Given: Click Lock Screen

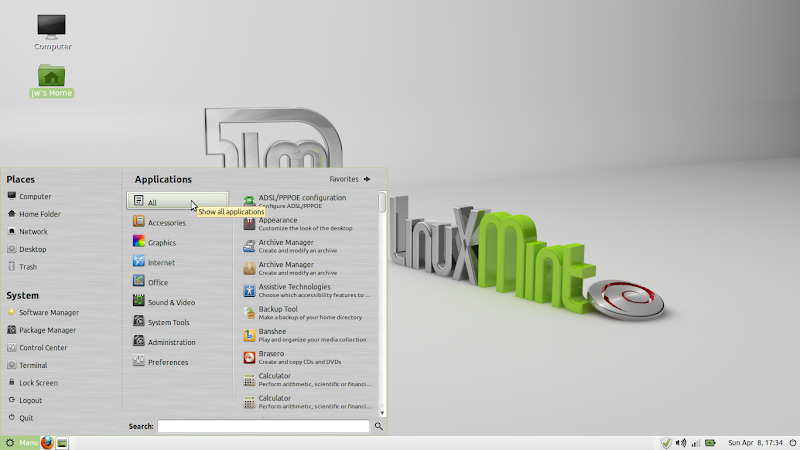Looking at the screenshot, I should (33, 383).
